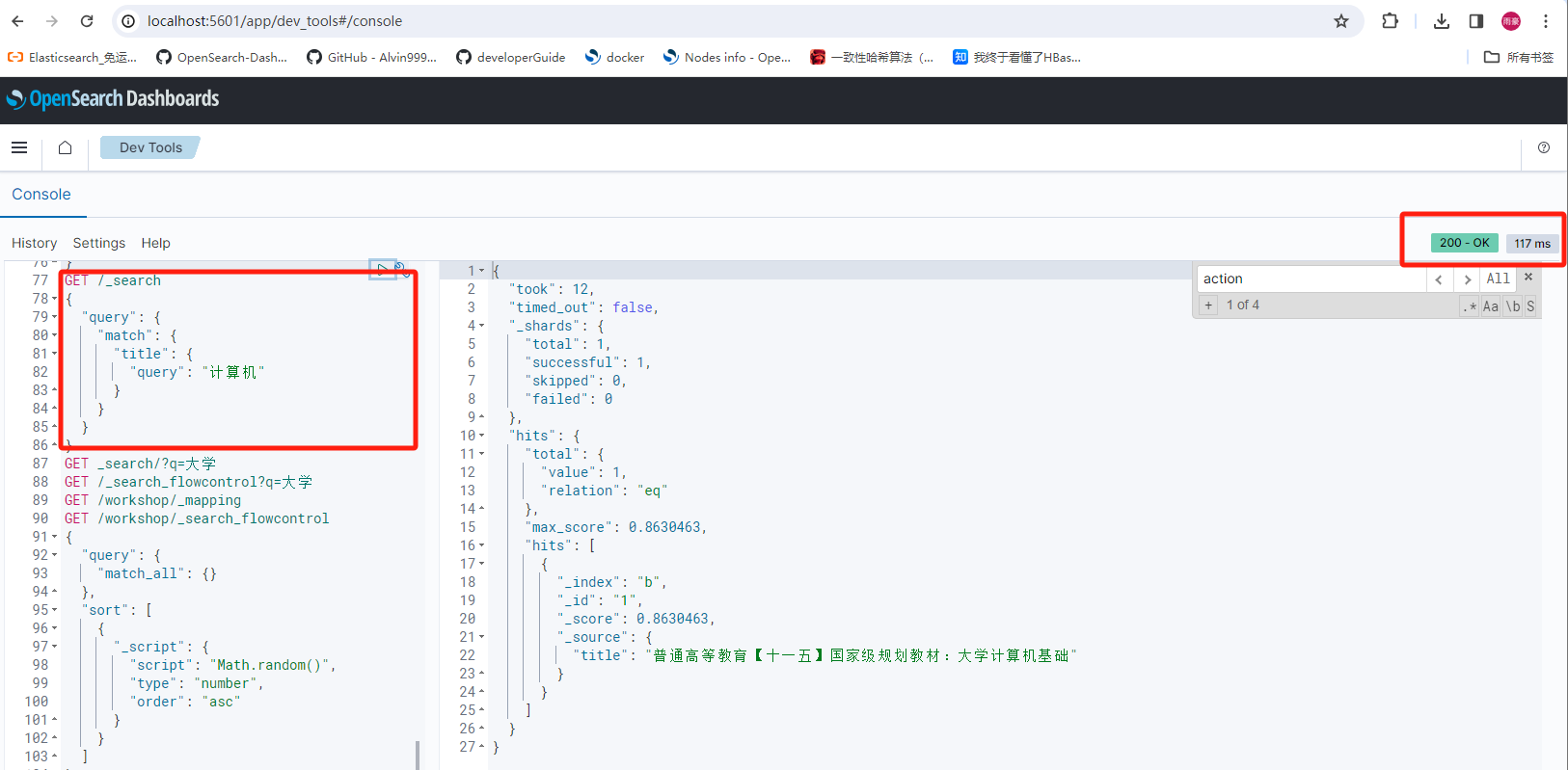Bookmark the page with the star icon

[1341, 21]
